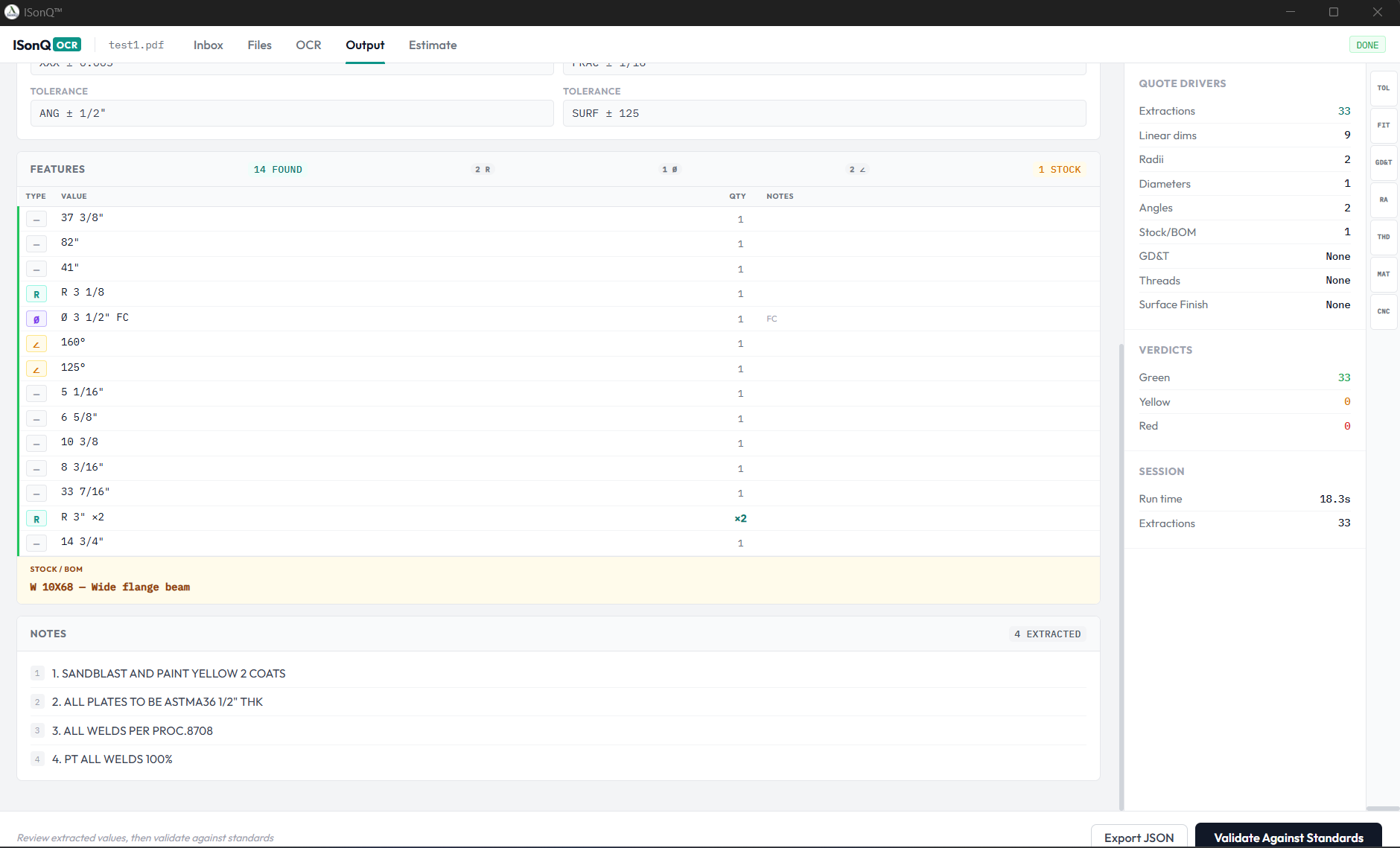Click the ANG ± 1/2" tolerance field

click(x=292, y=113)
